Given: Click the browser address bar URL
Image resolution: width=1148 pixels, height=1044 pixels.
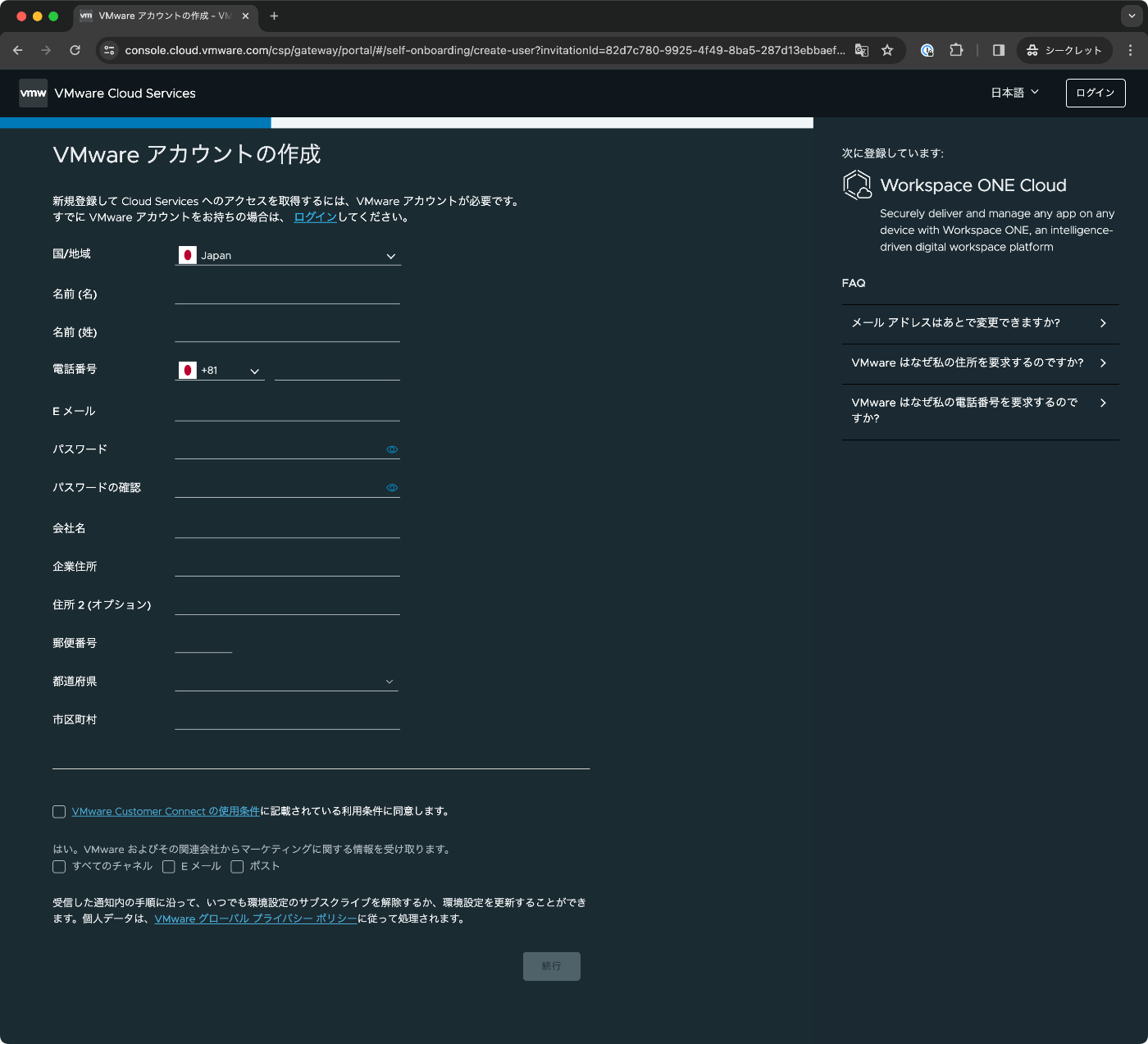Looking at the screenshot, I should (x=485, y=50).
